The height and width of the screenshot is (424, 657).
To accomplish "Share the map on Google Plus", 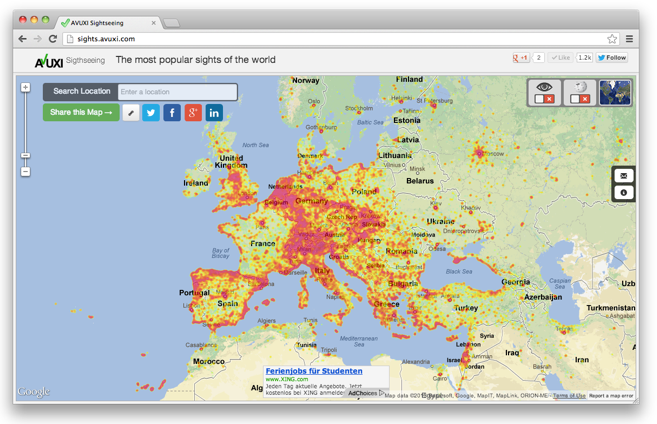I will (193, 113).
